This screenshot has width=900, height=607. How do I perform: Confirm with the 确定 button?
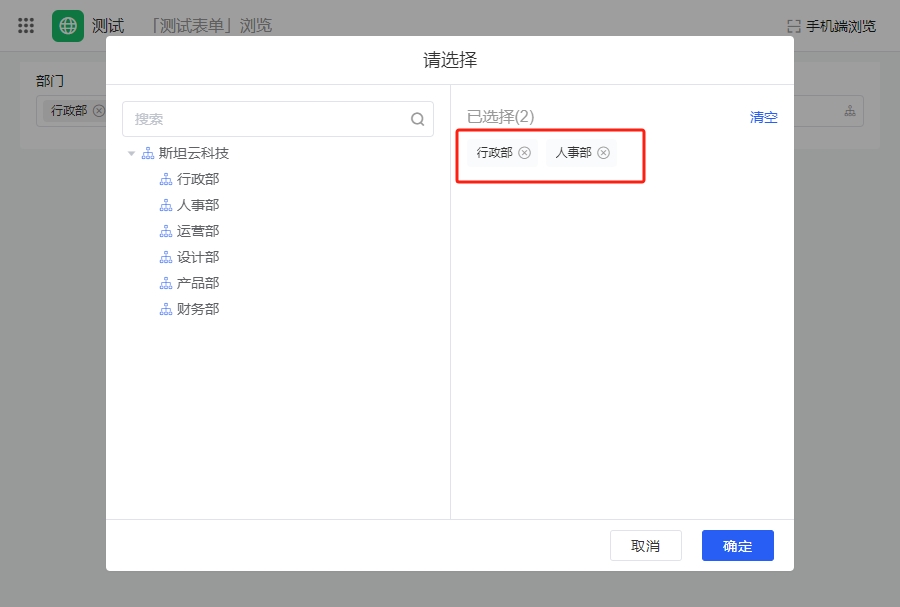coord(738,546)
